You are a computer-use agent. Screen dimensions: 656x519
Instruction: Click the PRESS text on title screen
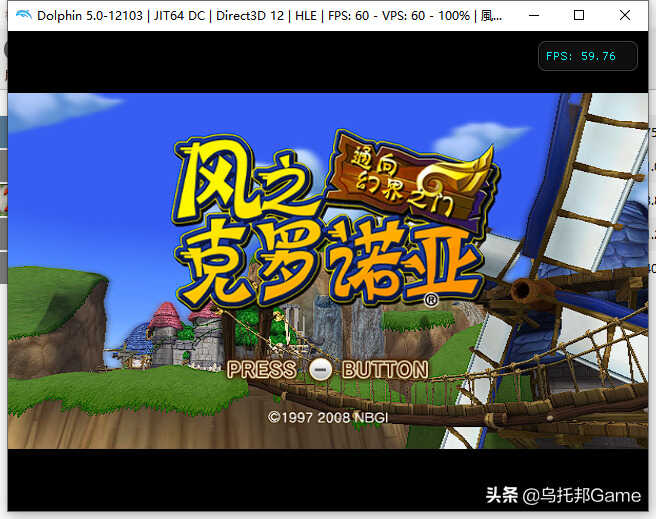262,370
